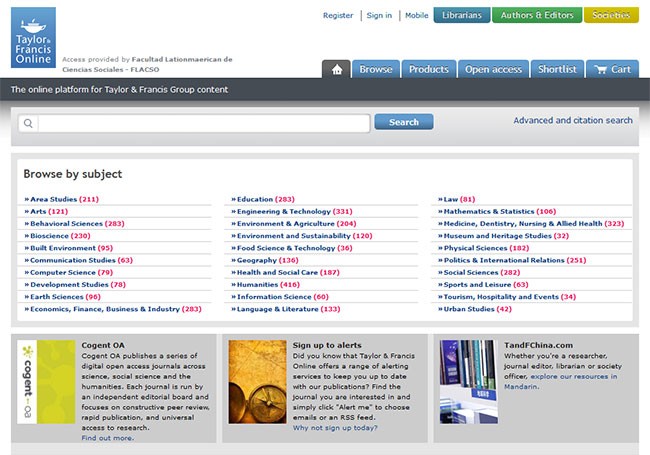The image size is (650, 455).
Task: Click the TandFChina books image
Action: [469, 382]
